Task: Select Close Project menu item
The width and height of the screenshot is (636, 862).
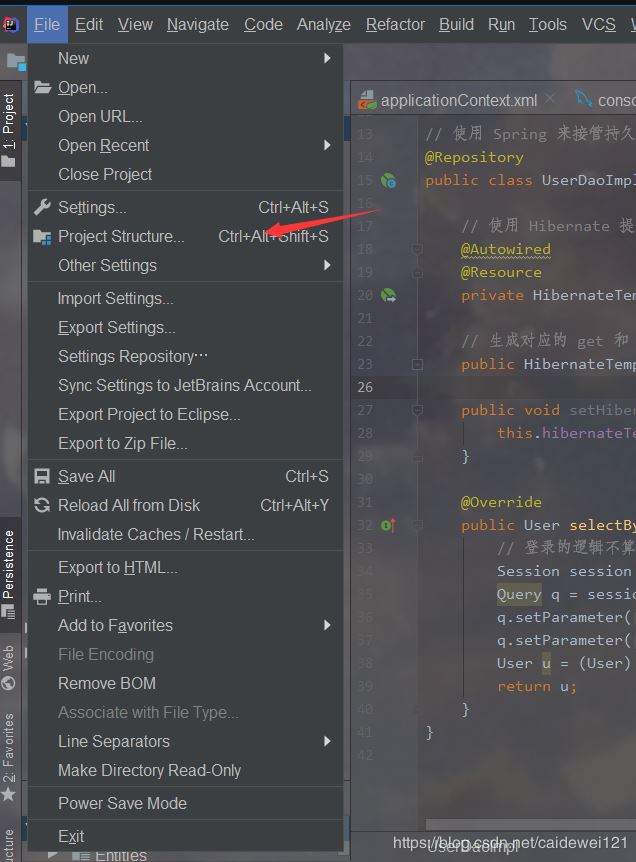Action: point(186,174)
